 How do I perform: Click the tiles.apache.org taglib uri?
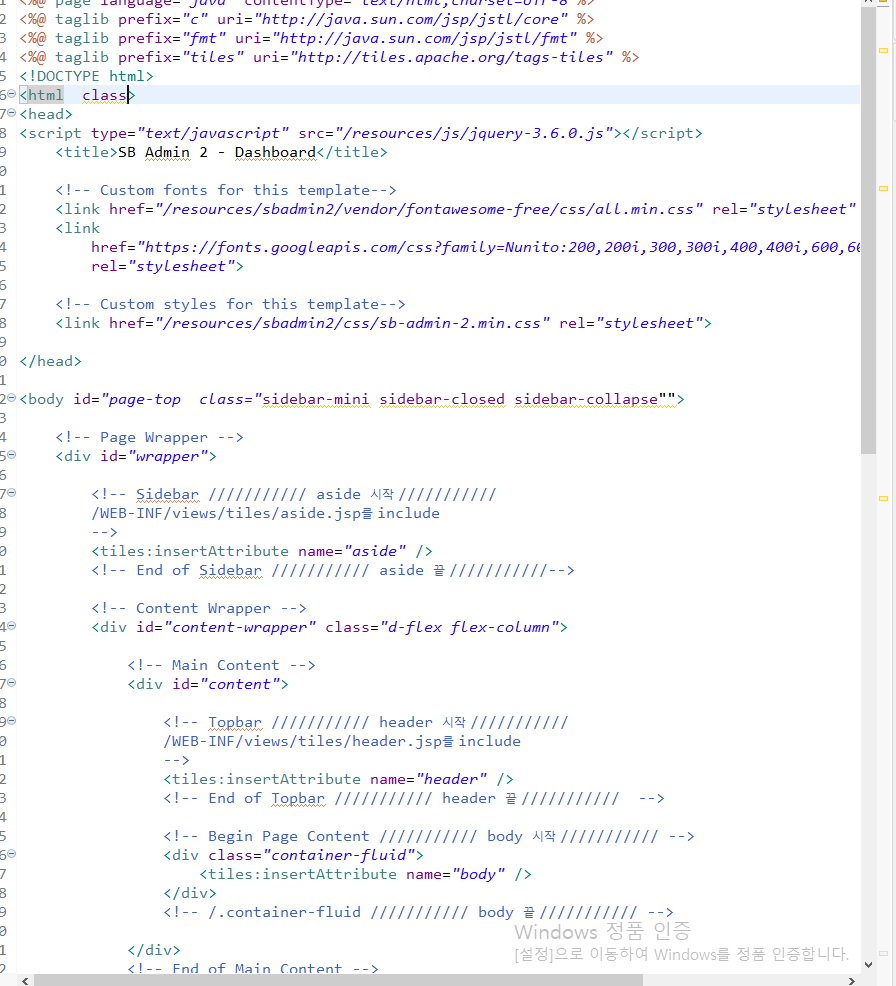click(x=451, y=57)
